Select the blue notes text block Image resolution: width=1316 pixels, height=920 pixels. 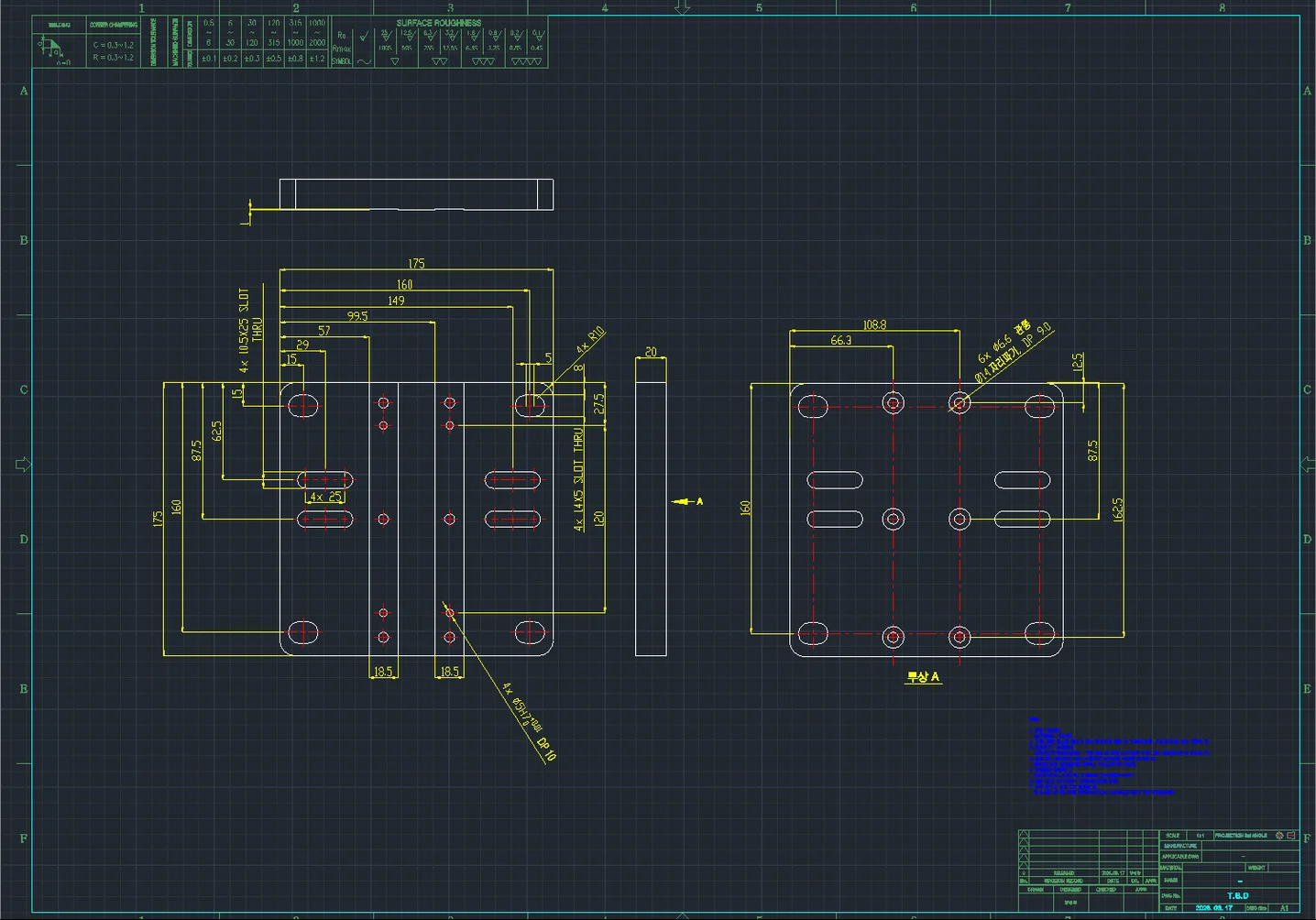click(x=1118, y=757)
